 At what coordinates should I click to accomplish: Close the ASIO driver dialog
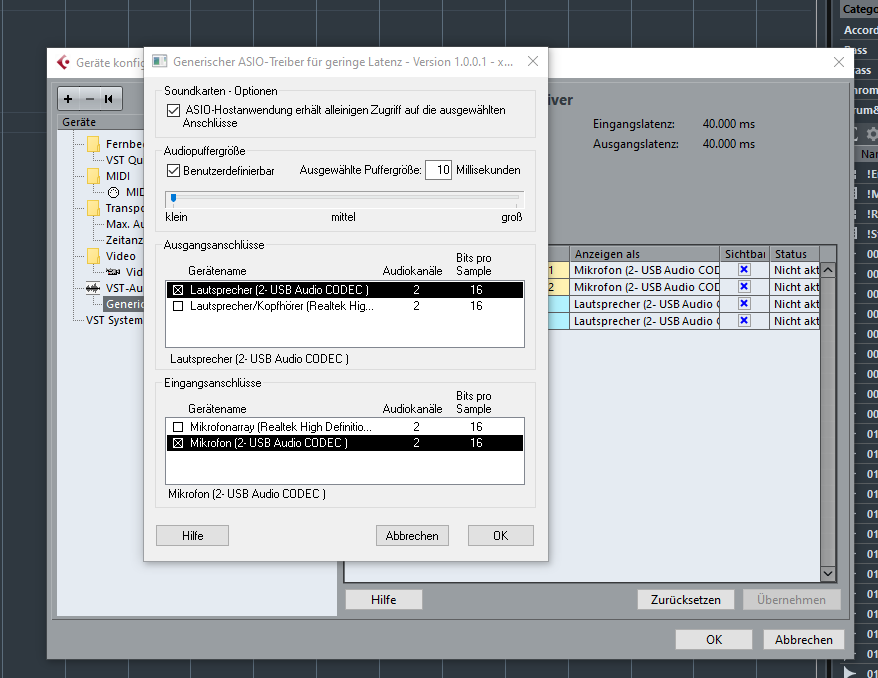coord(533,61)
